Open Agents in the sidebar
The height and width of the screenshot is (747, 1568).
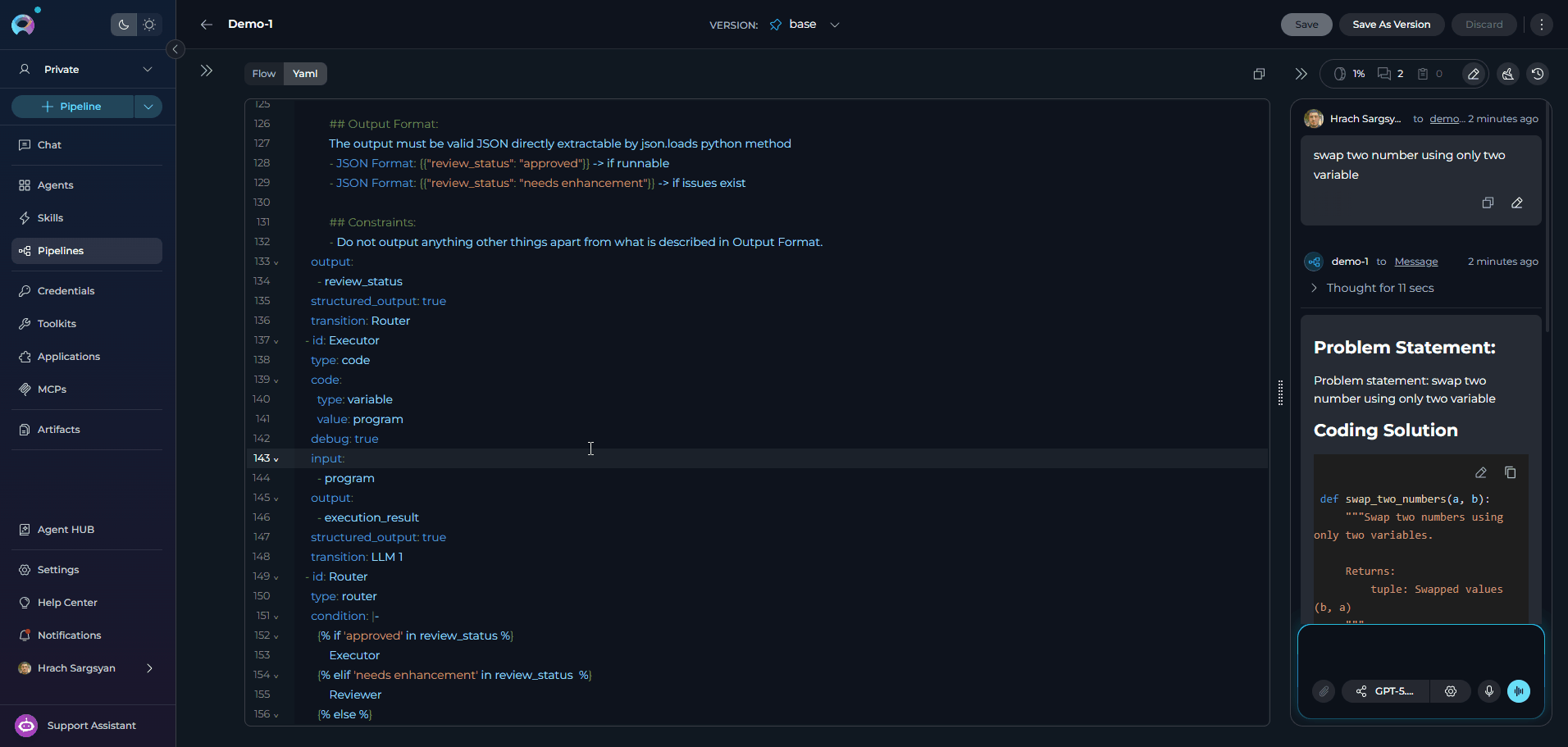click(x=87, y=185)
